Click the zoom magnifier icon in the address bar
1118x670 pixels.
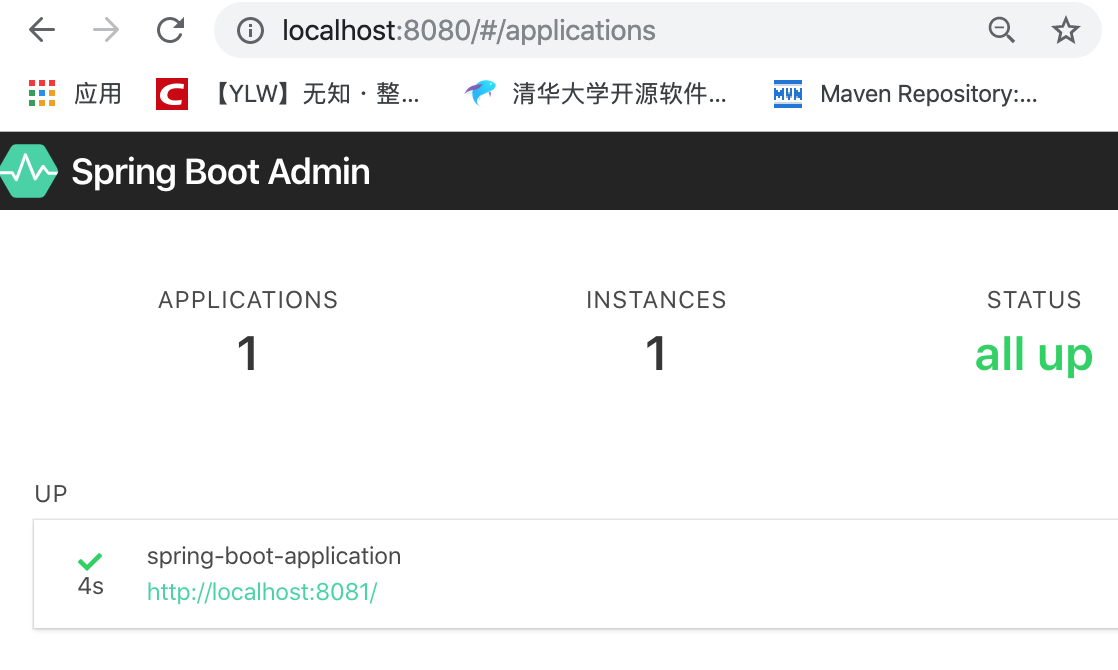[x=1001, y=30]
